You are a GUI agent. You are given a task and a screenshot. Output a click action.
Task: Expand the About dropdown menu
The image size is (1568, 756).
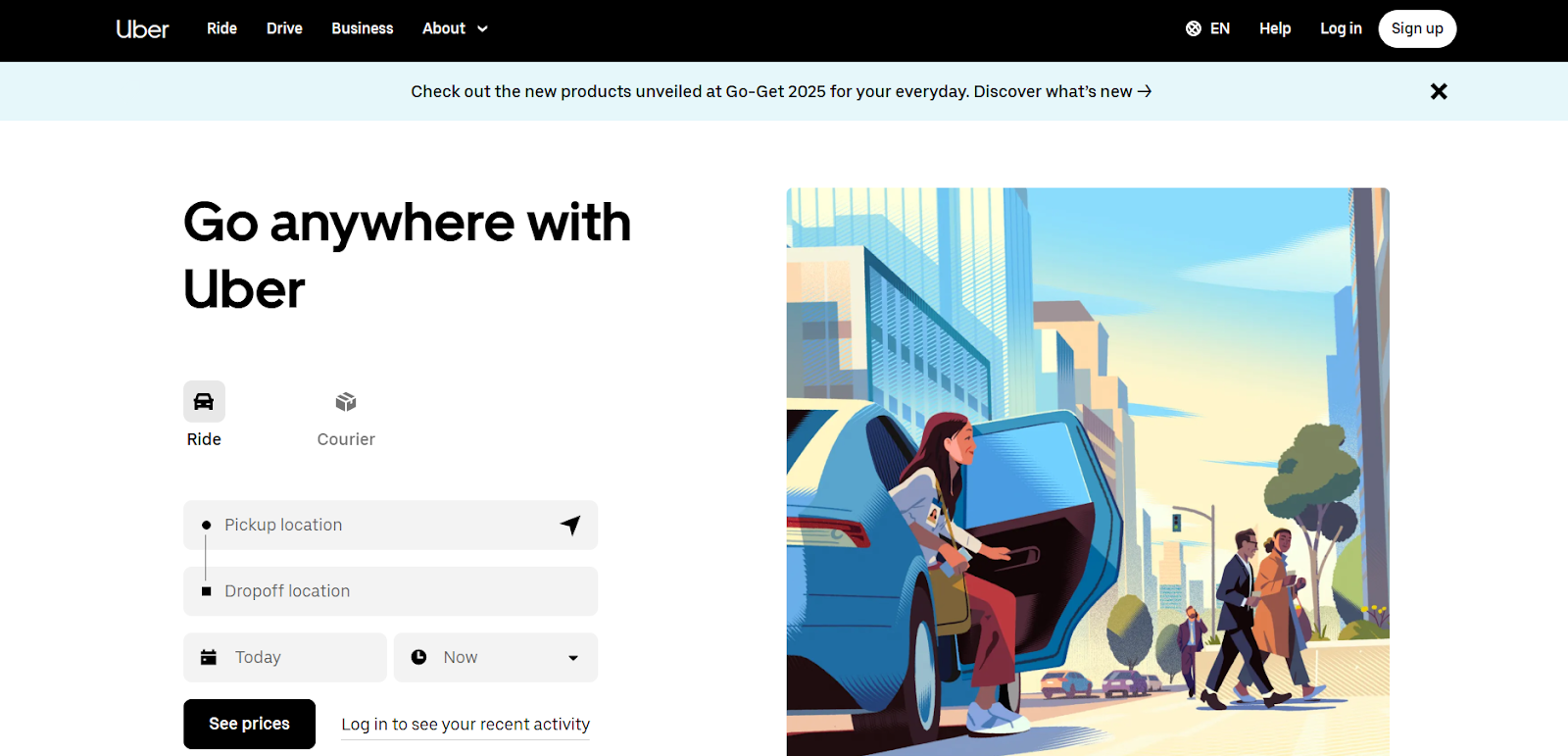click(x=455, y=28)
